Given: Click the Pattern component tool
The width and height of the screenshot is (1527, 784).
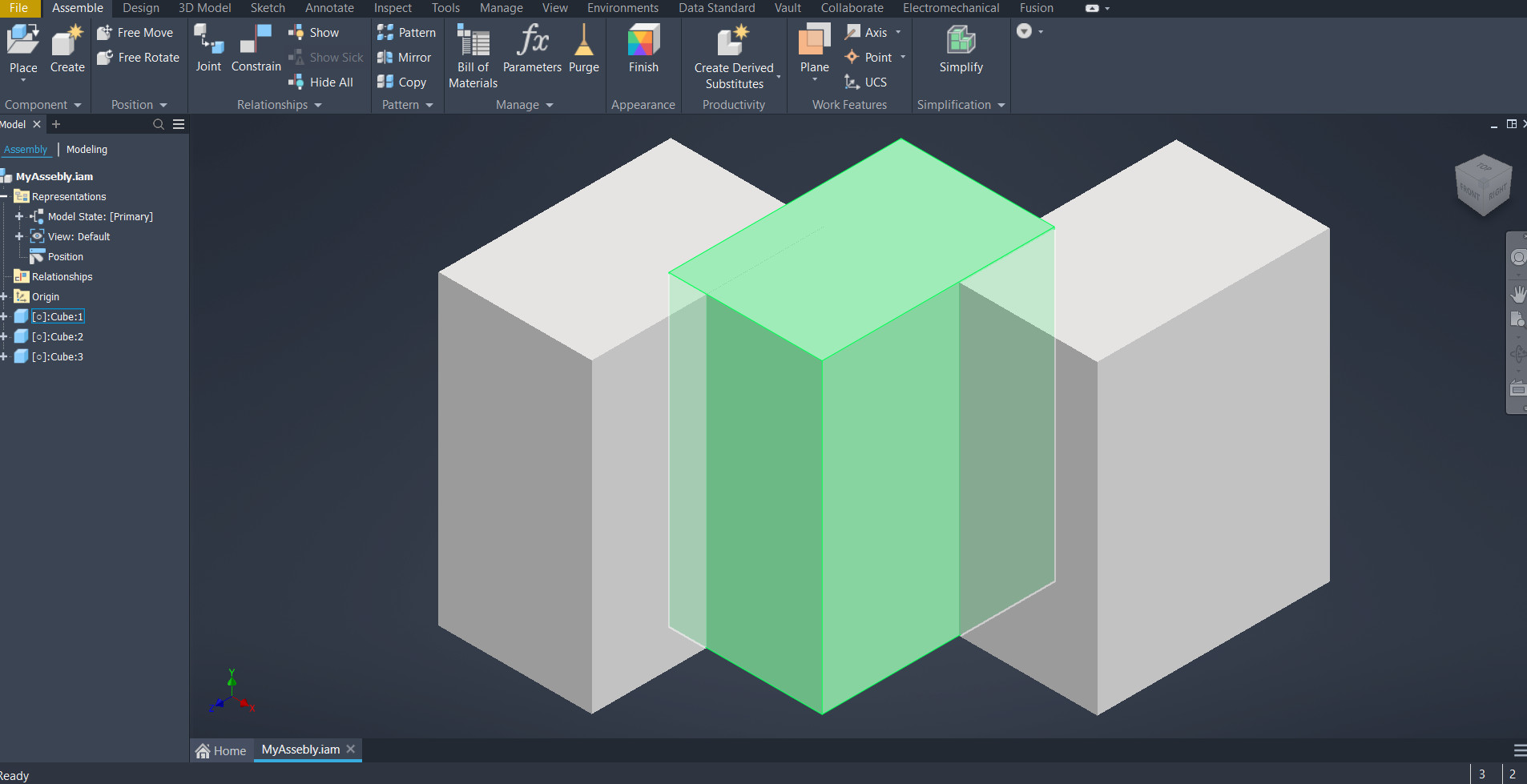Looking at the screenshot, I should coord(407,33).
